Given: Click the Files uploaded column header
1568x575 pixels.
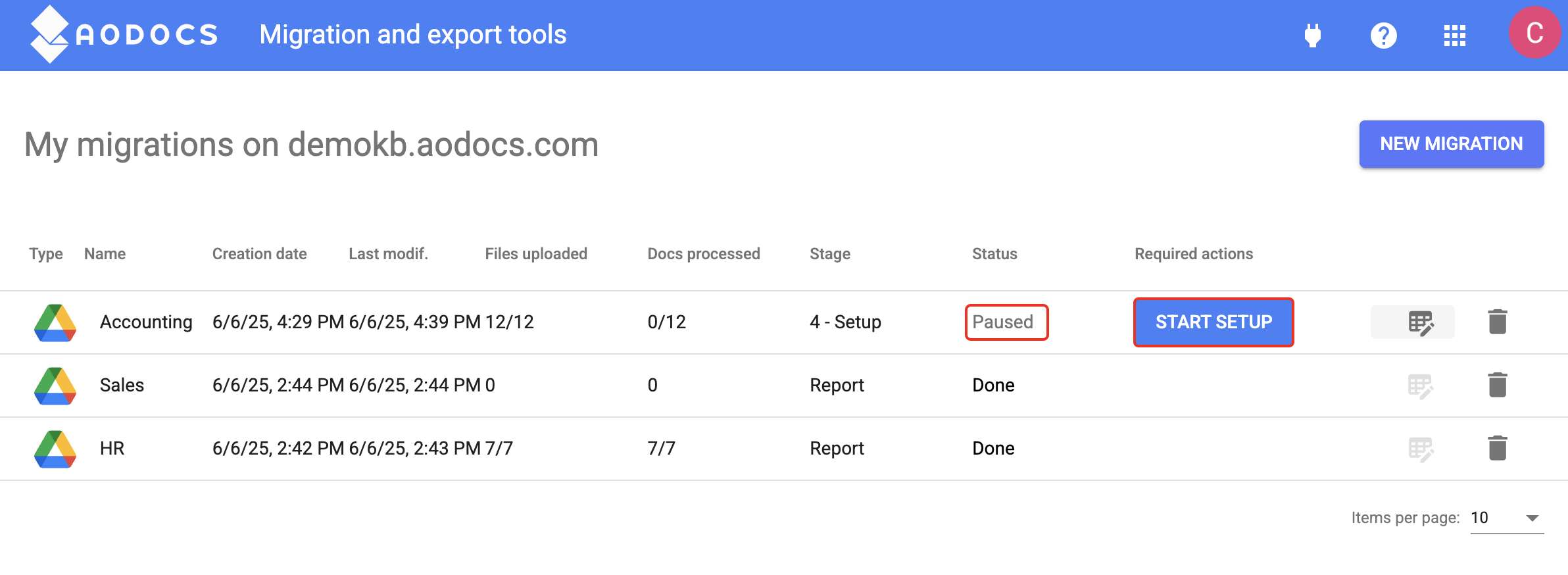Looking at the screenshot, I should pos(536,254).
